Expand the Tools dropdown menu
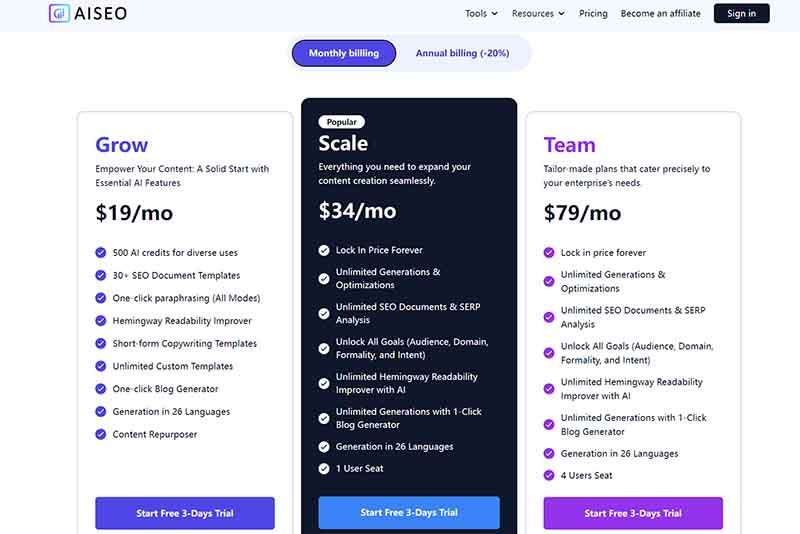Screen dimensions: 800x534 [481, 14]
